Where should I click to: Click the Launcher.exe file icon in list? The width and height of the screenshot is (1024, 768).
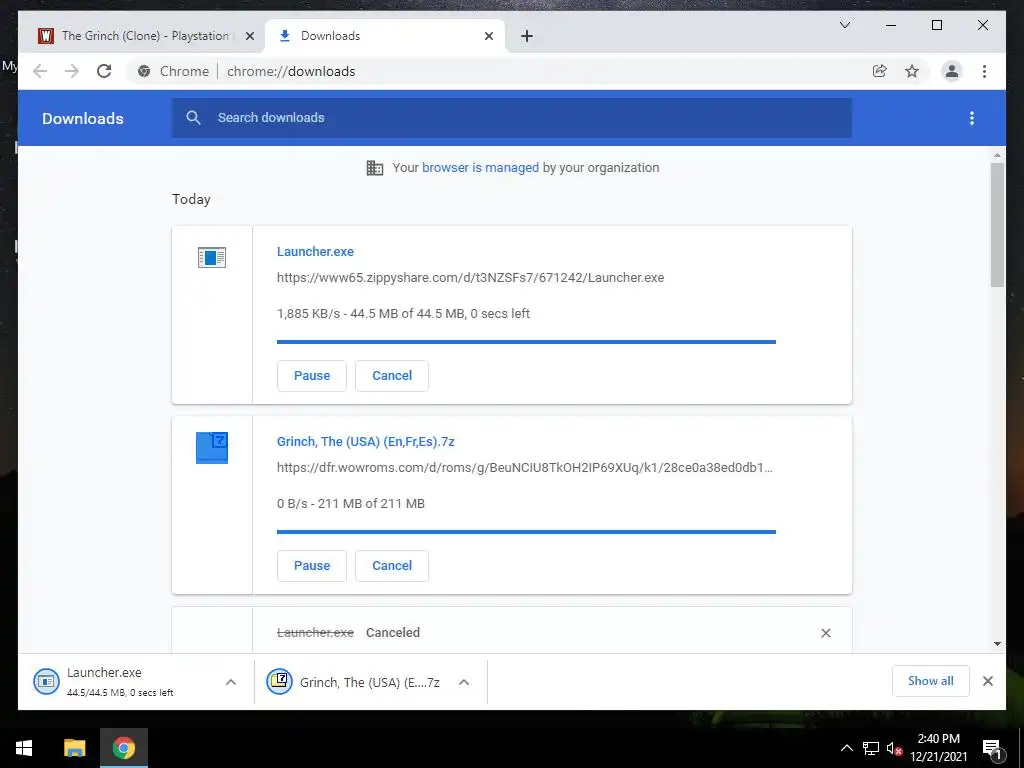point(212,257)
